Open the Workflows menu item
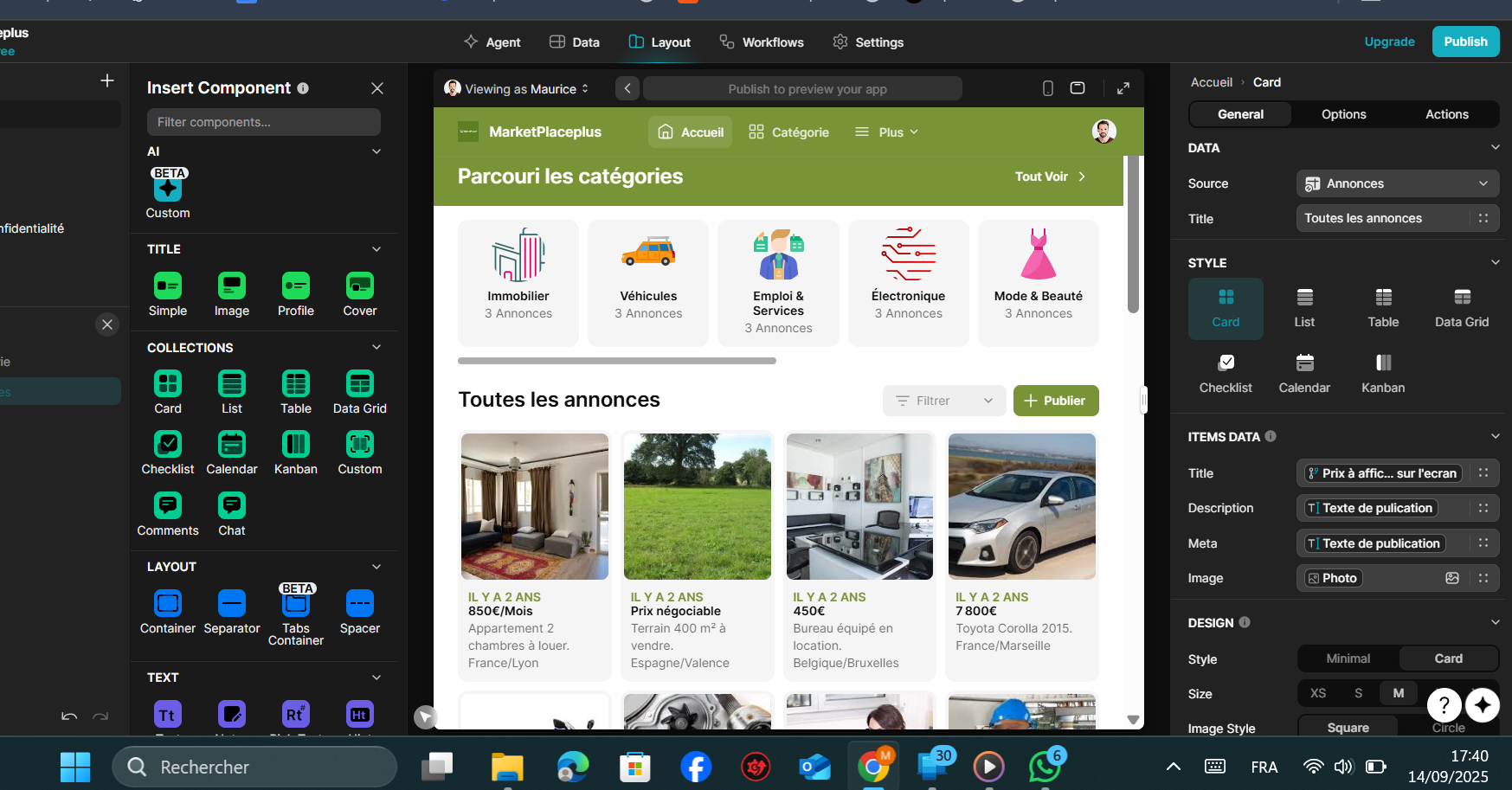The height and width of the screenshot is (790, 1512). pyautogui.click(x=762, y=42)
